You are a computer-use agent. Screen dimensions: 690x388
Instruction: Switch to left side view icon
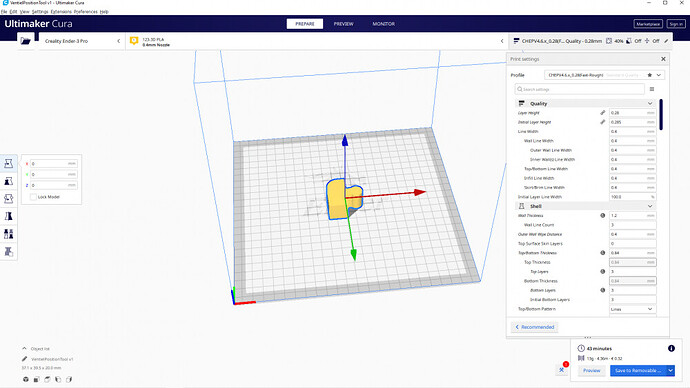coord(58,379)
